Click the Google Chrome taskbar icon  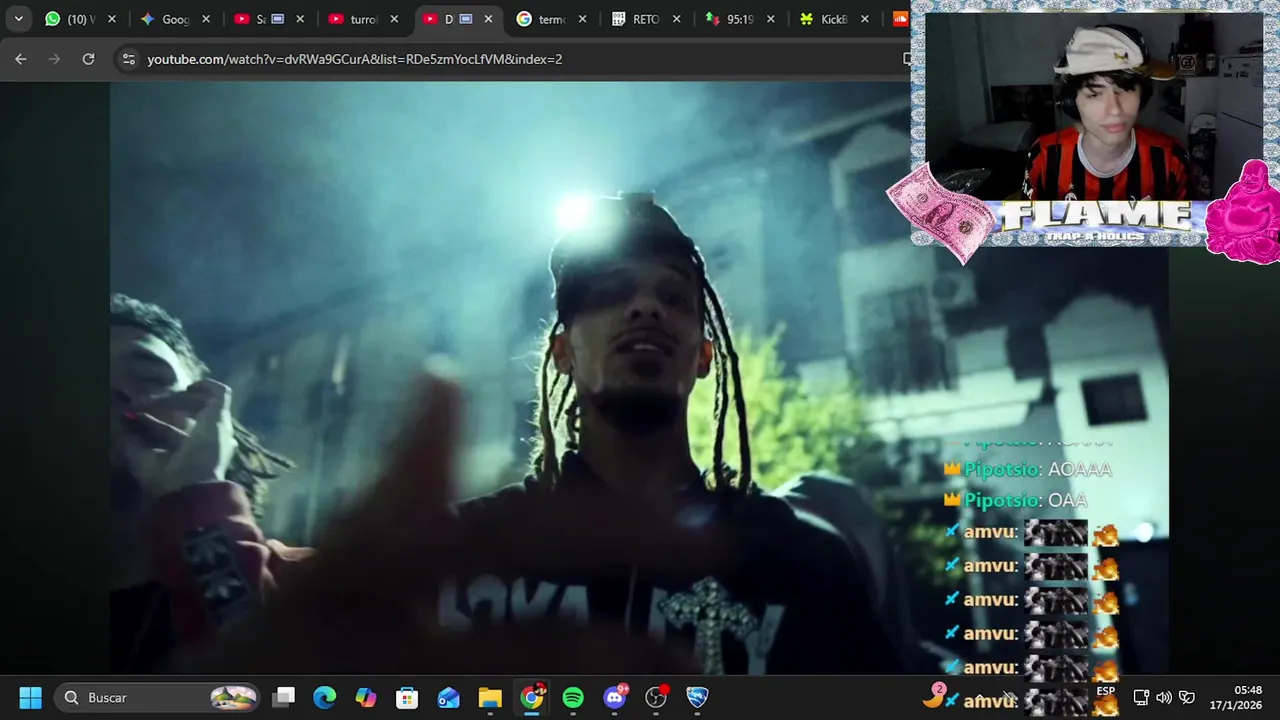click(532, 697)
